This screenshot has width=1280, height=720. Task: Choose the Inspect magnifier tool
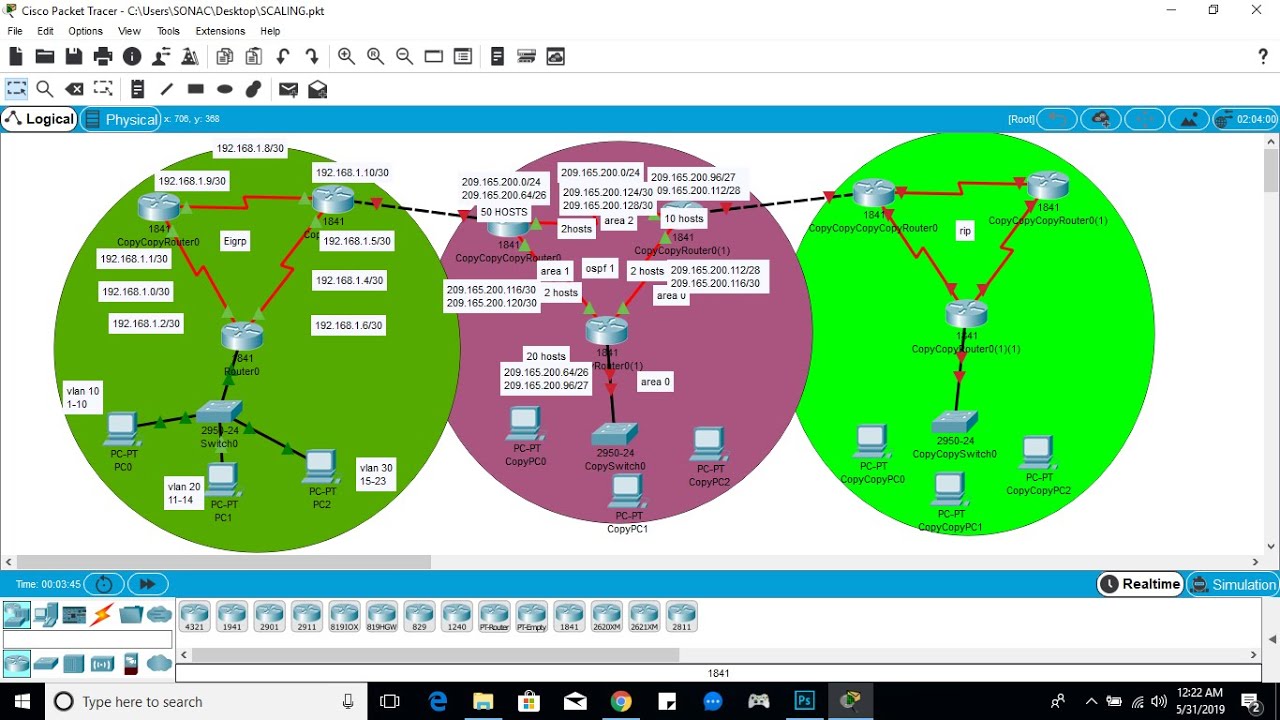click(x=45, y=89)
